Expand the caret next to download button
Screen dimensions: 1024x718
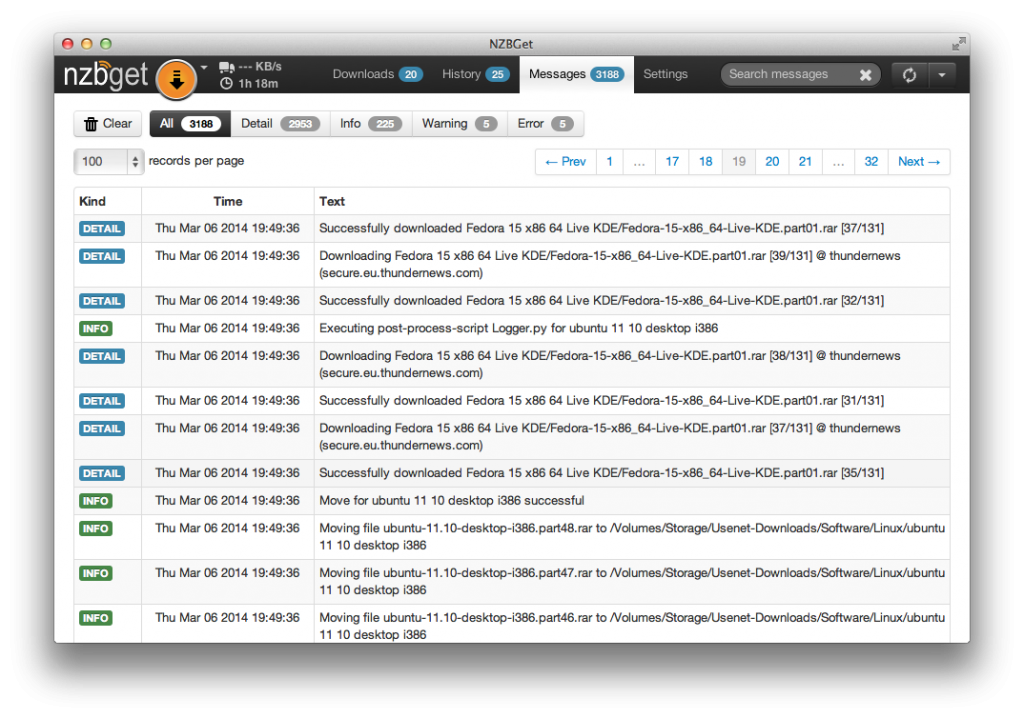pyautogui.click(x=206, y=66)
